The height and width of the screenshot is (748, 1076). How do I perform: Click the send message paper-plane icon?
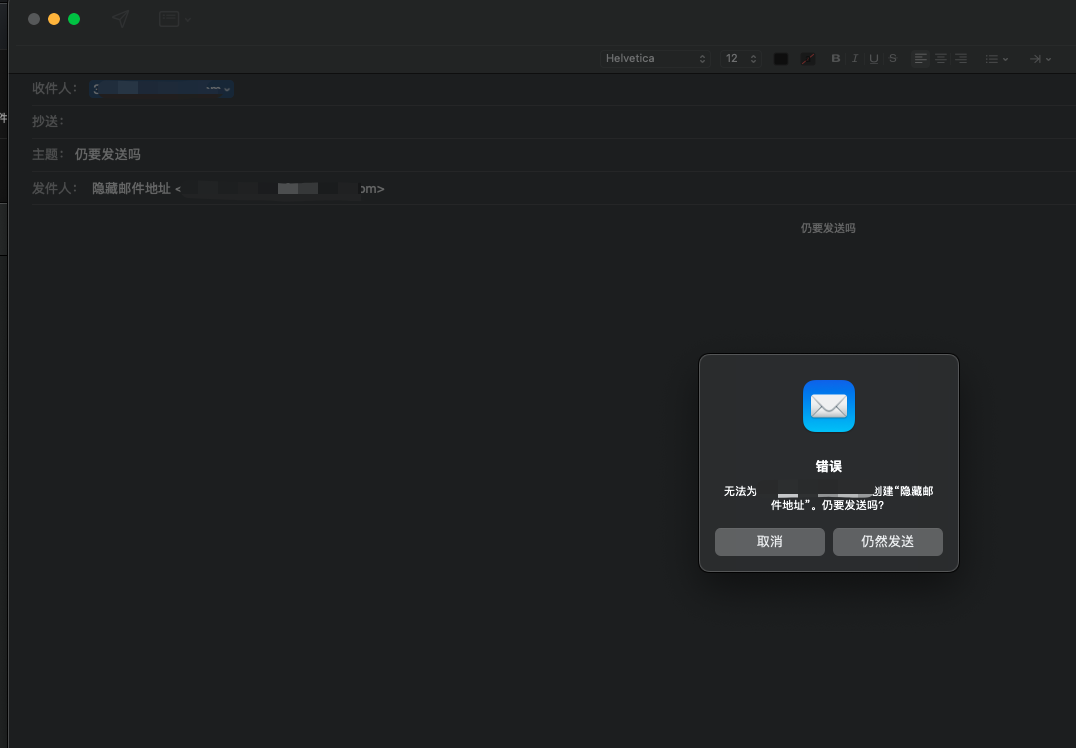[121, 19]
